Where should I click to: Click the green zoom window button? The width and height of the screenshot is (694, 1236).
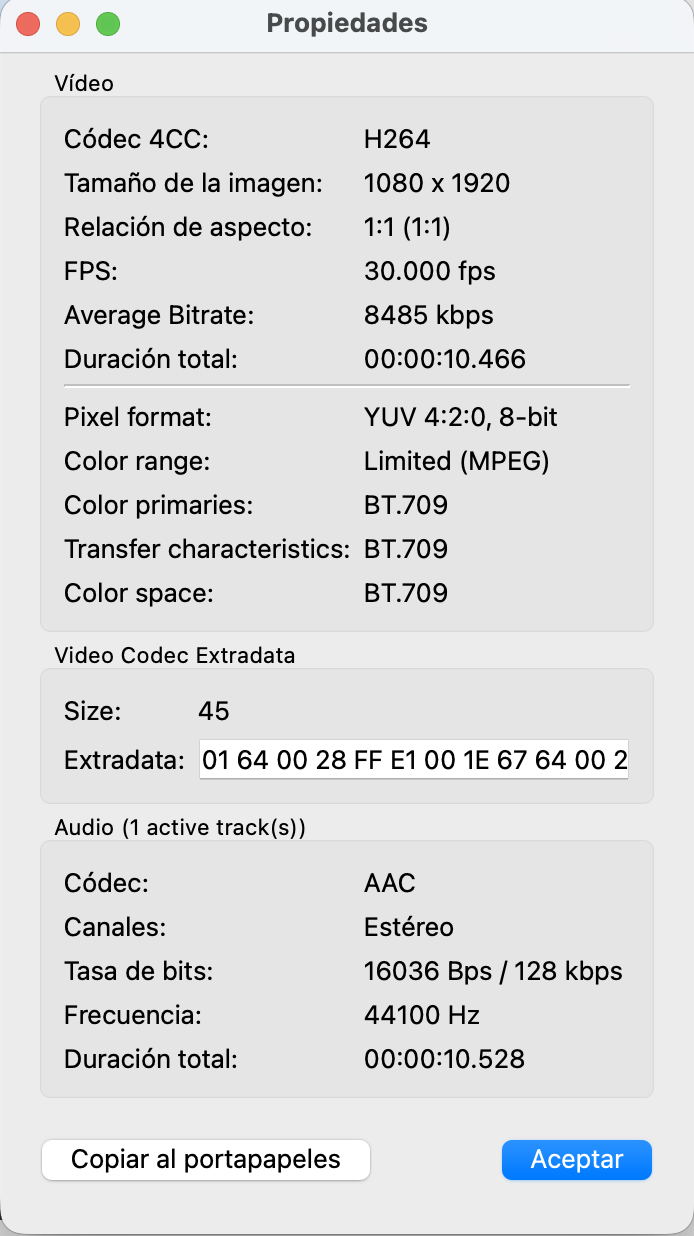[x=107, y=23]
